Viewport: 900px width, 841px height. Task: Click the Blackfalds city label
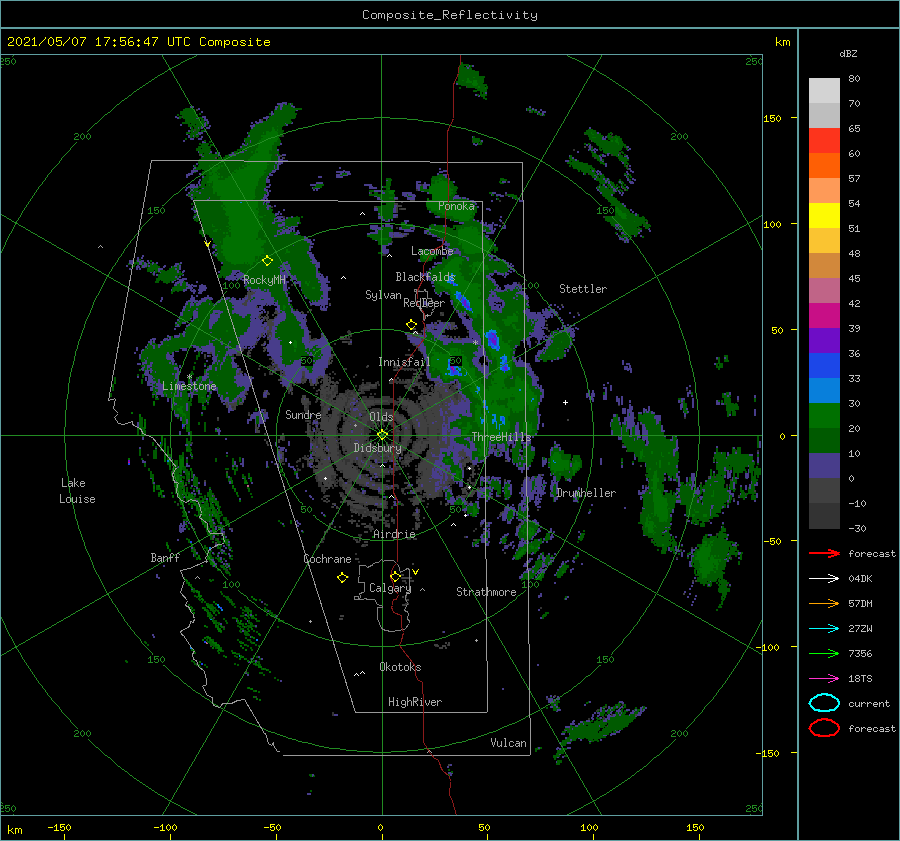(425, 277)
